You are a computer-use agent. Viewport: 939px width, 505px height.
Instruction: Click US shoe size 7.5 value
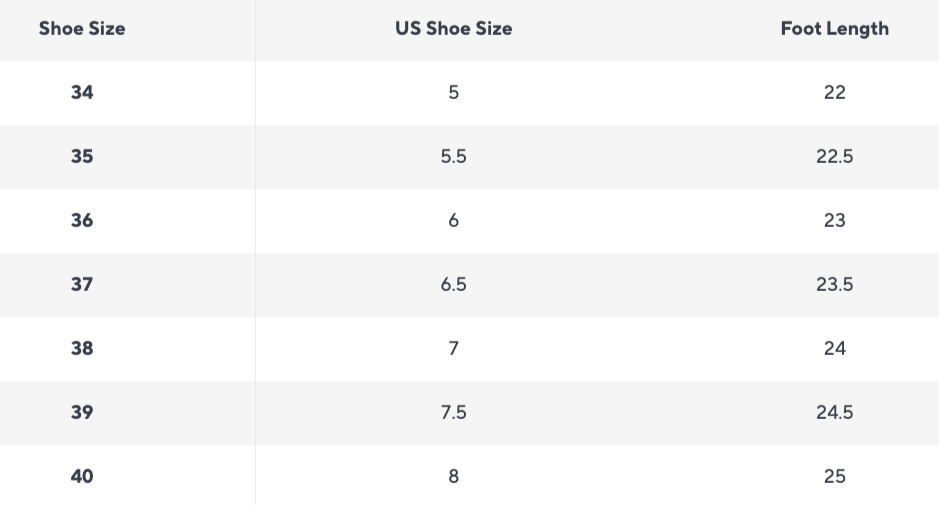pyautogui.click(x=453, y=412)
